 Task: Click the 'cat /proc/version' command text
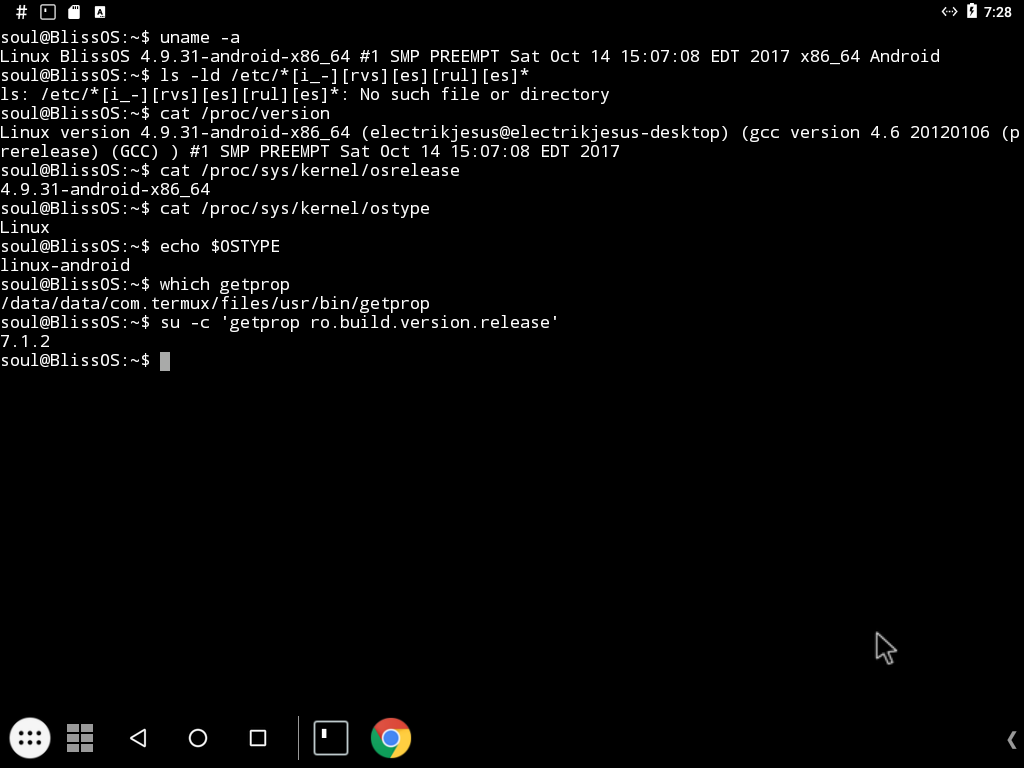245,114
